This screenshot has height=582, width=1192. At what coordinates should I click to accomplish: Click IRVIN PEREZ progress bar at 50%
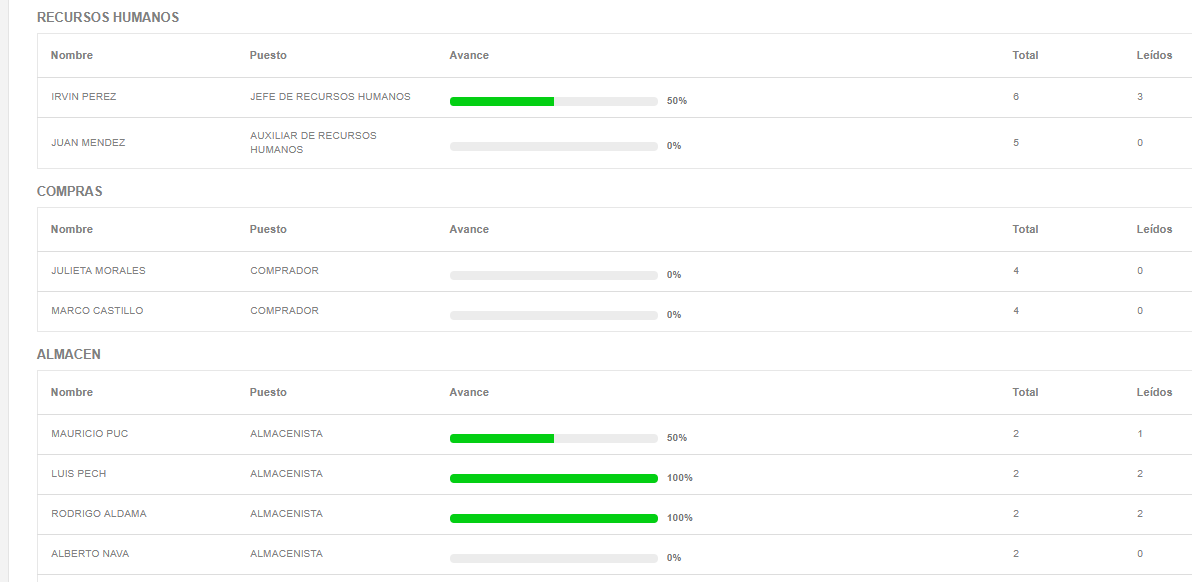(x=553, y=101)
